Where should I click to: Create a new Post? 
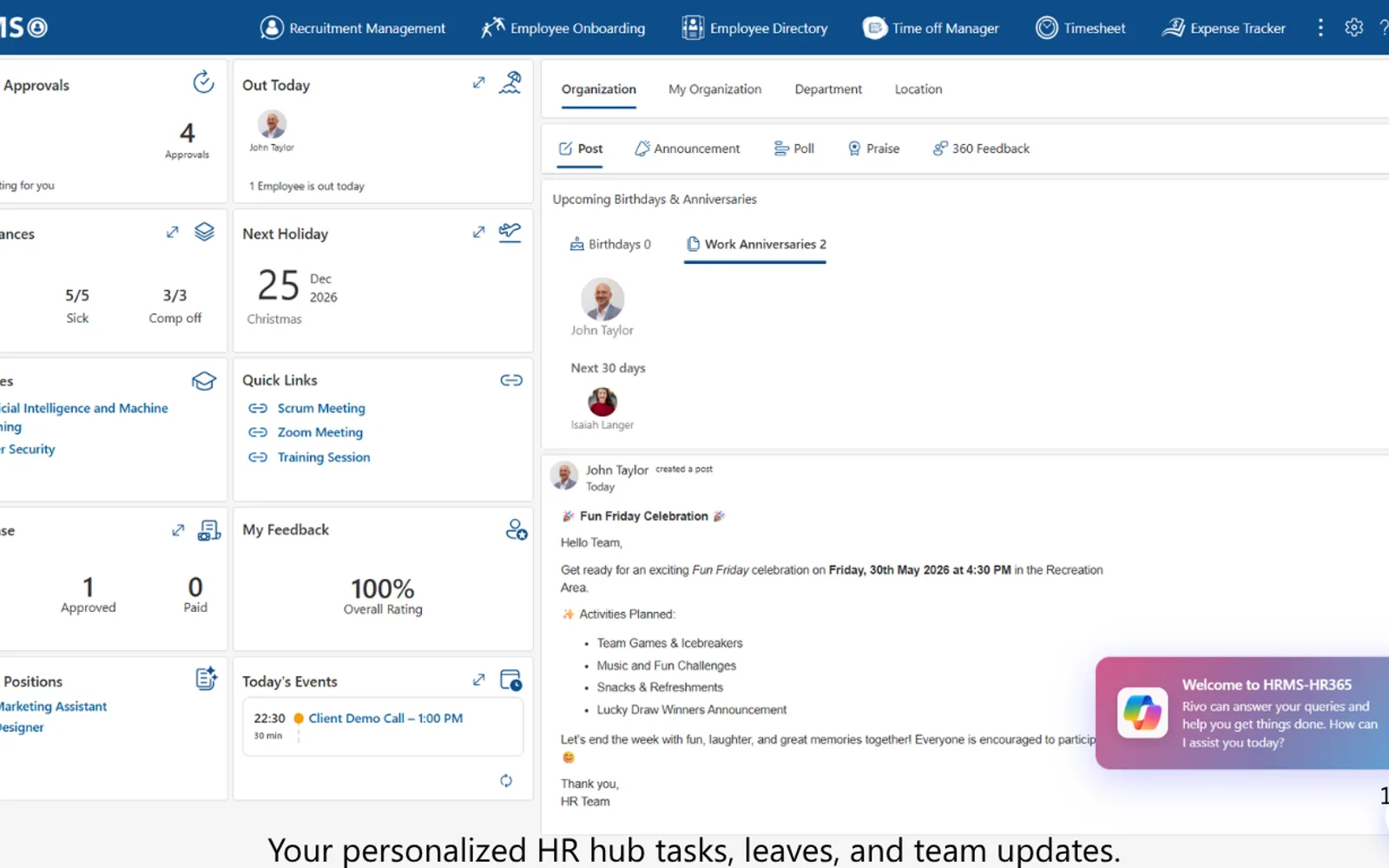click(x=581, y=148)
